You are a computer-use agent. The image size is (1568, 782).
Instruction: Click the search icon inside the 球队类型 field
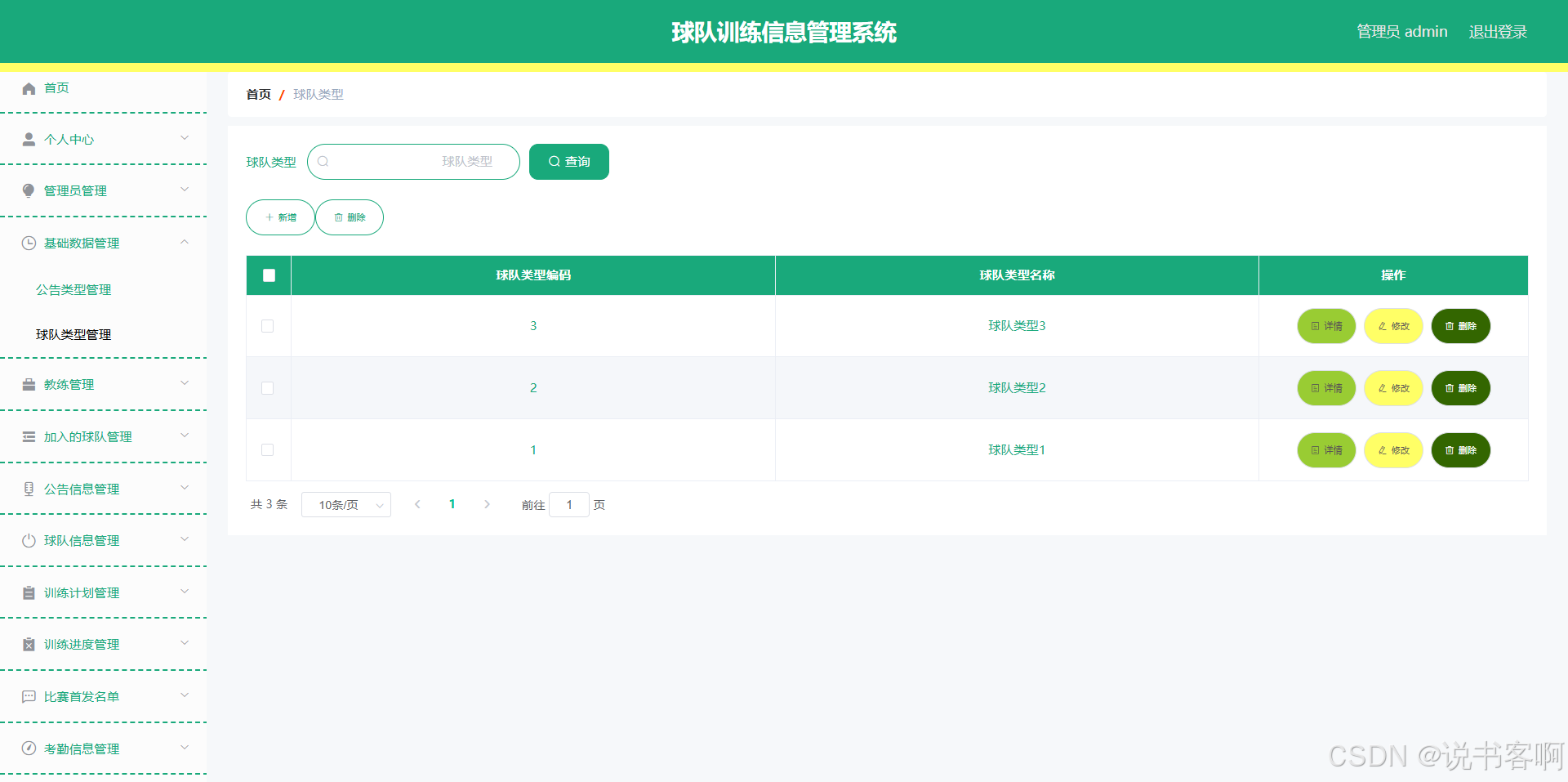(323, 162)
